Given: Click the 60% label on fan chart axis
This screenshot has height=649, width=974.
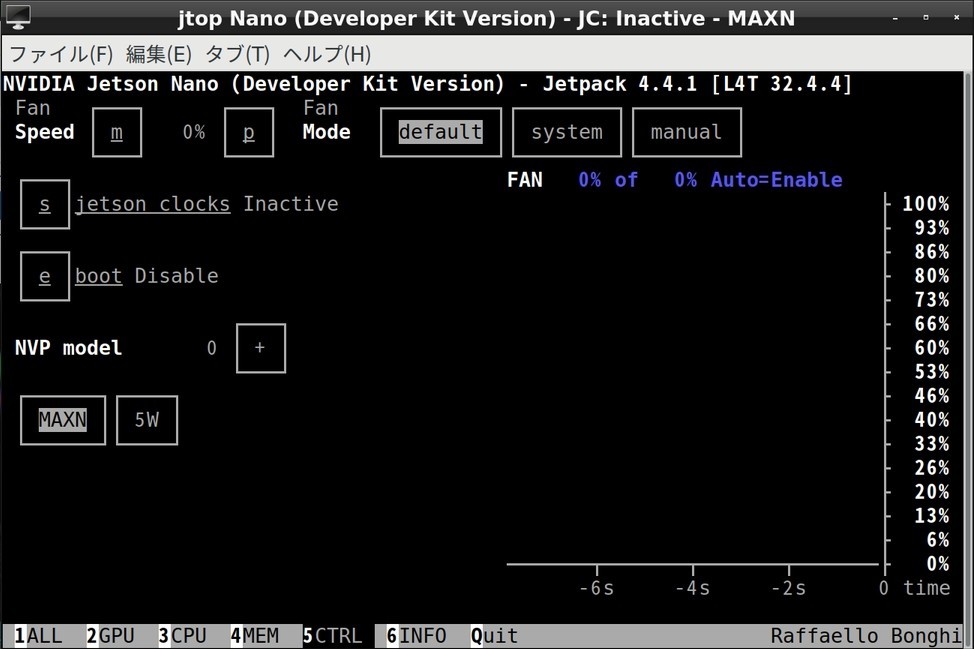Looking at the screenshot, I should [932, 348].
